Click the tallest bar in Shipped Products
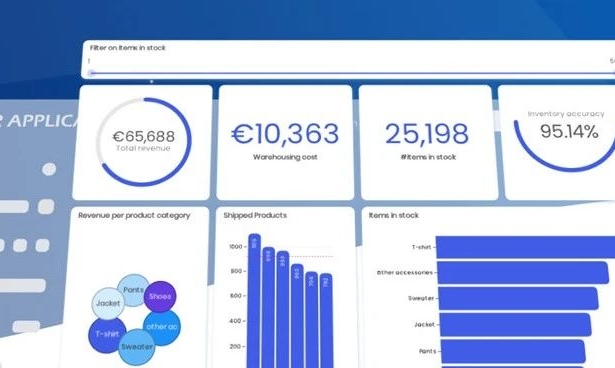 (x=255, y=301)
